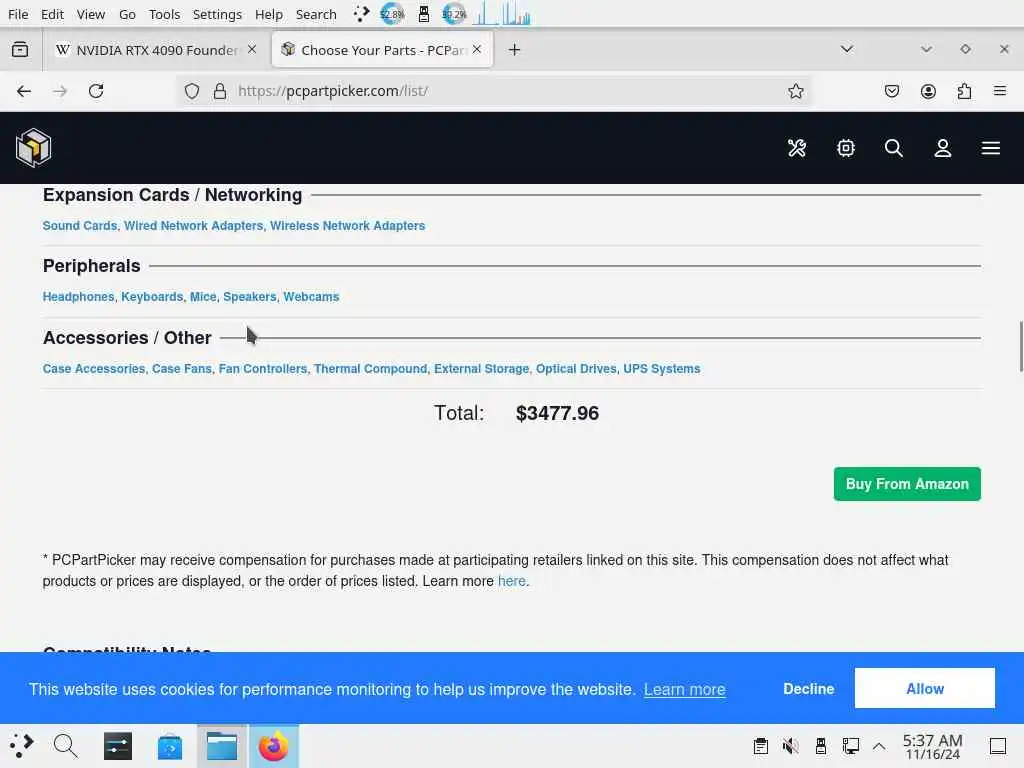Screen dimensions: 1024x768
Task: Click the PCPartPicker cube logo
Action: point(33,148)
